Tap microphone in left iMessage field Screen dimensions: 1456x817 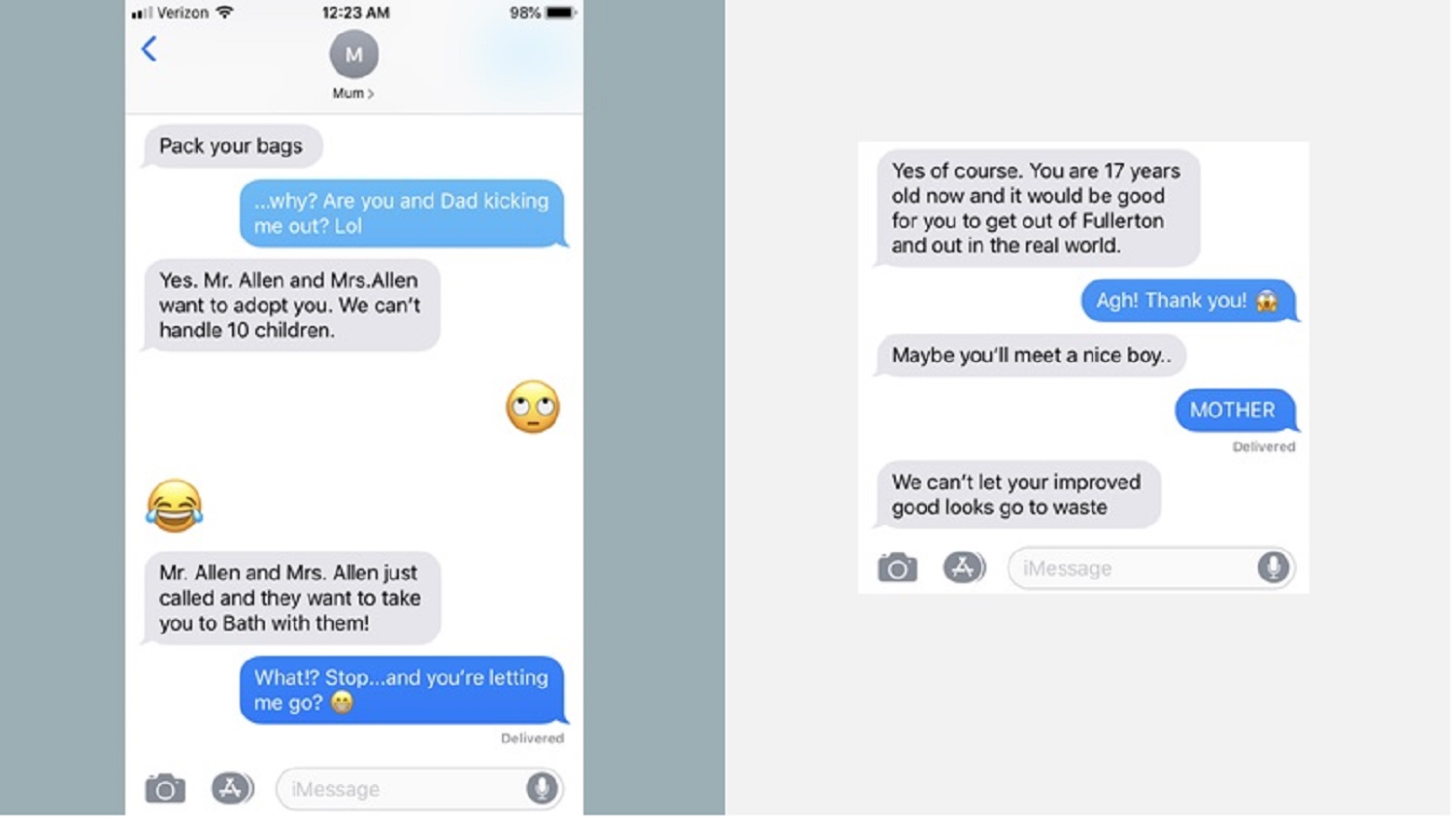pyautogui.click(x=542, y=788)
